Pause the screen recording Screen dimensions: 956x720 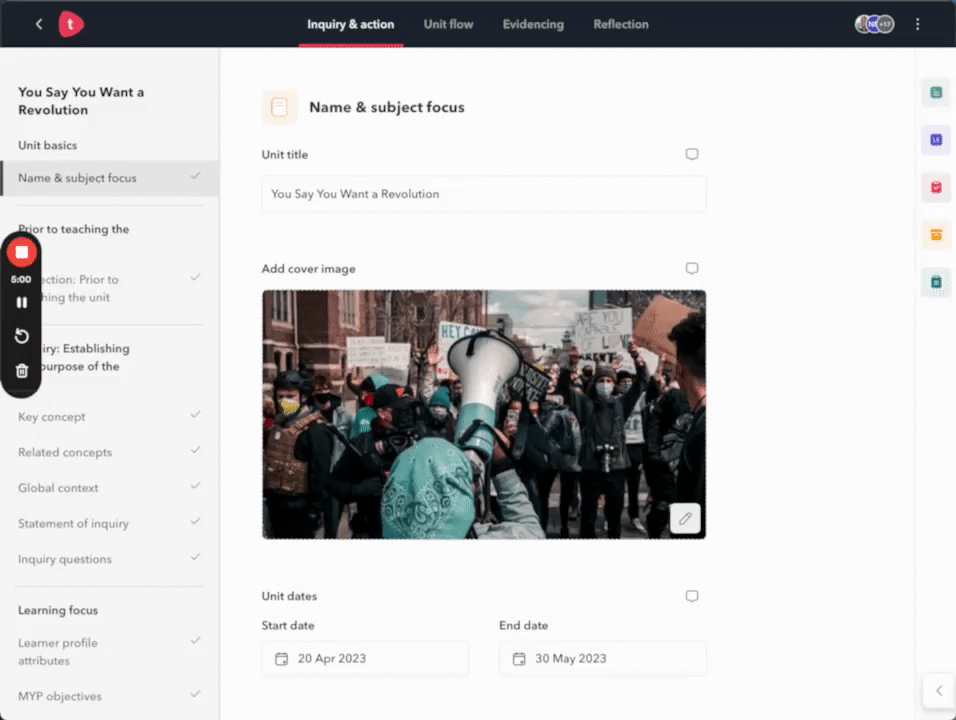pyautogui.click(x=22, y=302)
